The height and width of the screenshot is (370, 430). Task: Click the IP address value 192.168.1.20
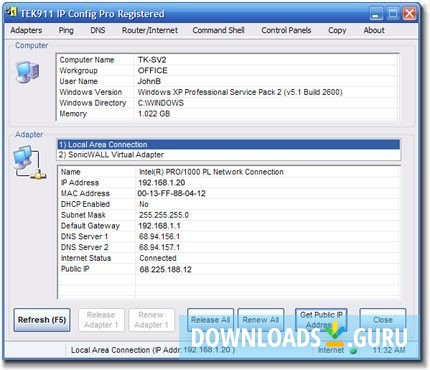pos(162,183)
